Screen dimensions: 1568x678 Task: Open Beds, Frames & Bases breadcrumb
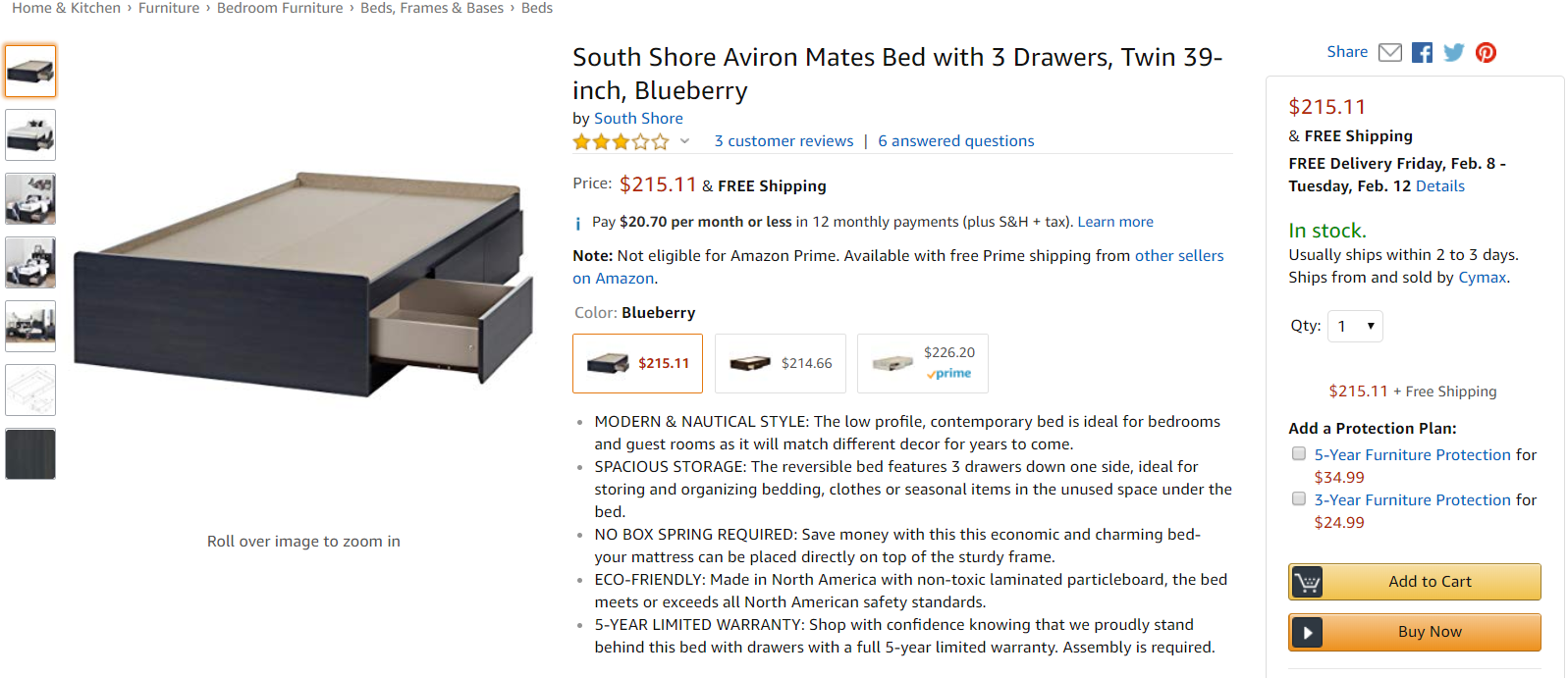(x=432, y=8)
